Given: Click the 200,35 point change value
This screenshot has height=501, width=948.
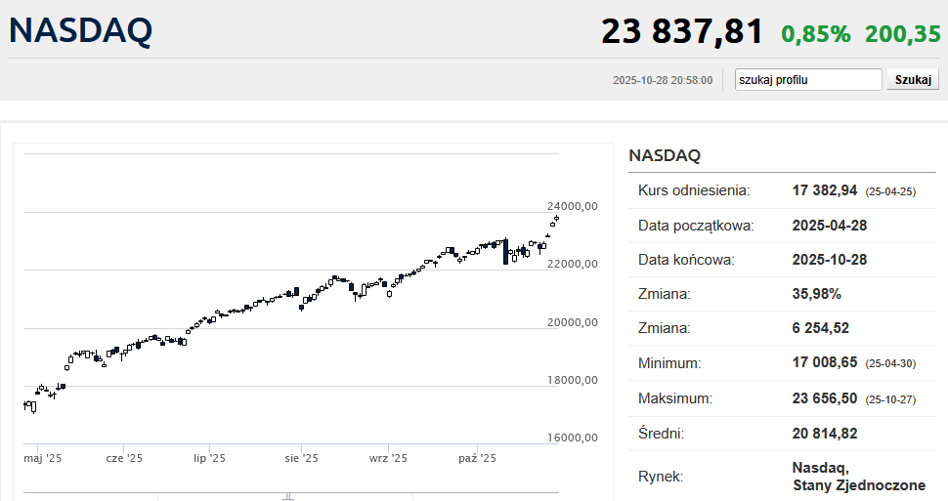Looking at the screenshot, I should [903, 34].
